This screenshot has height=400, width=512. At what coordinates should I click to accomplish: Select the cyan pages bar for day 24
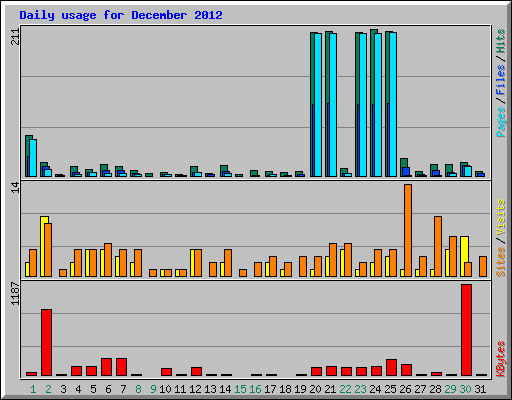click(378, 105)
